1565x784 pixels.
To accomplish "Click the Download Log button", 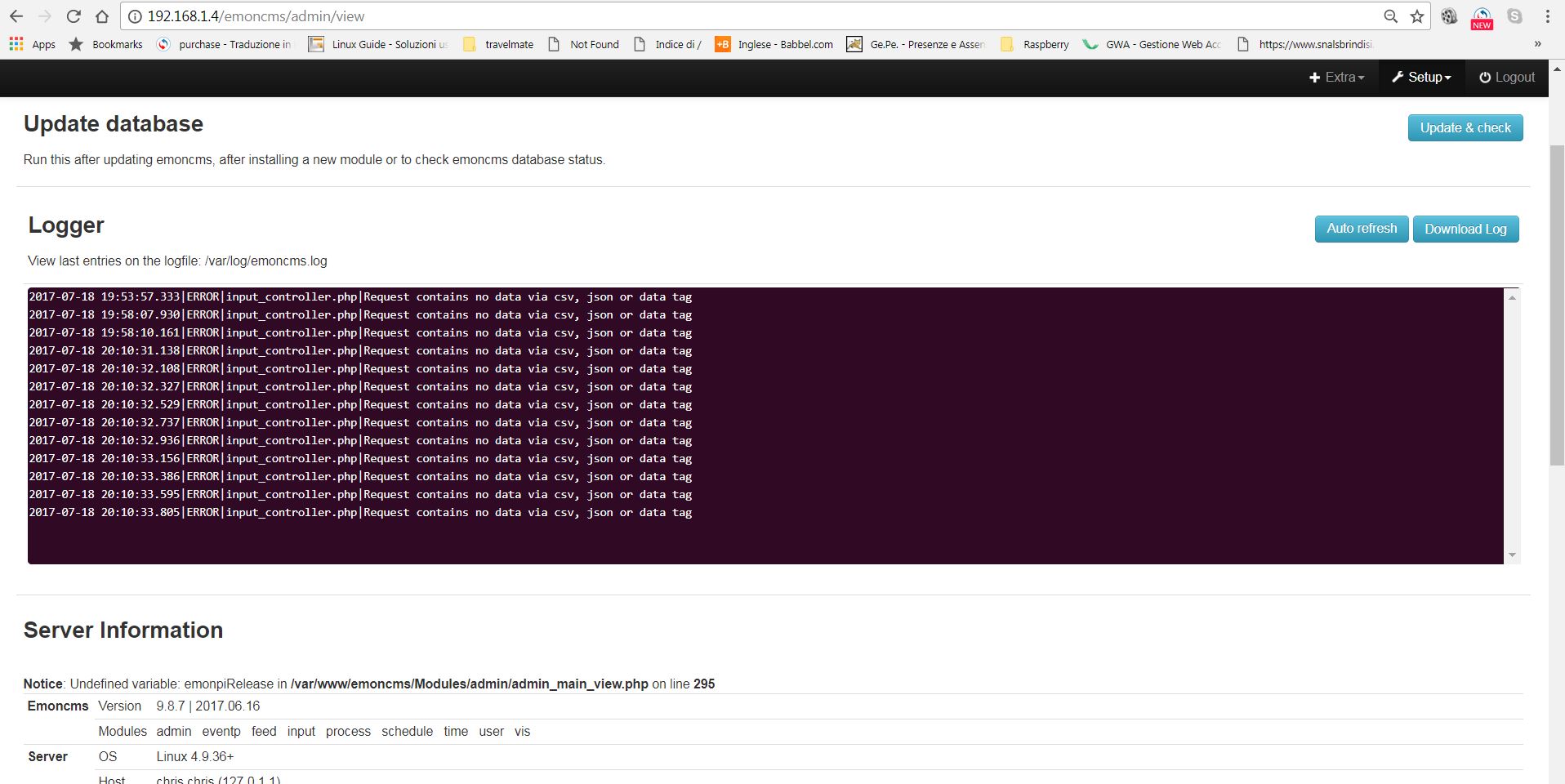I will coord(1465,229).
